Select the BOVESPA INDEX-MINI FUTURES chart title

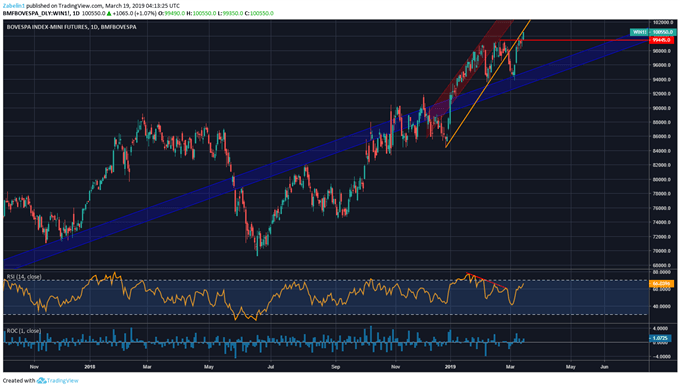(72, 27)
